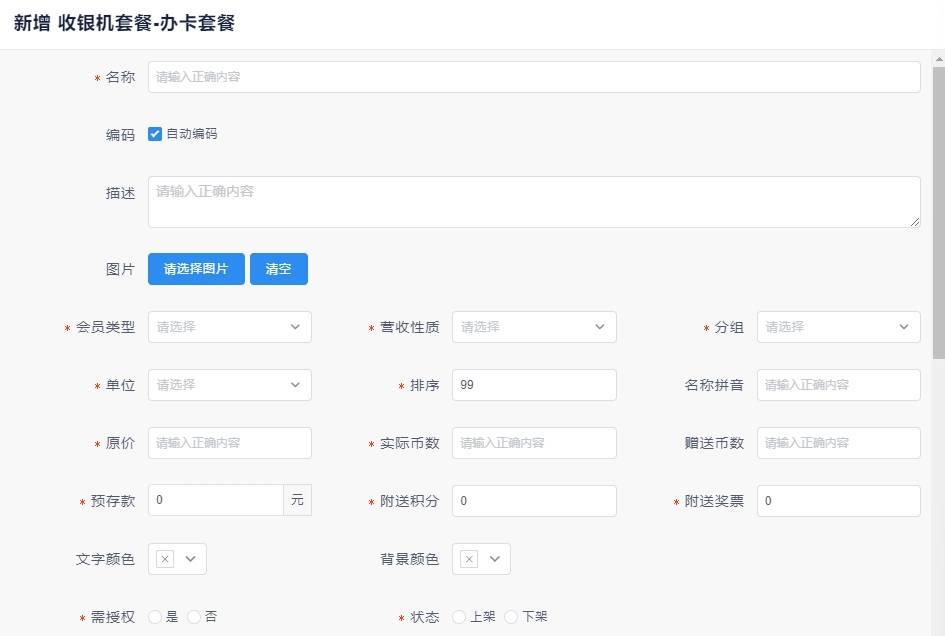
Task: Select 是 for 需授权
Action: point(155,617)
